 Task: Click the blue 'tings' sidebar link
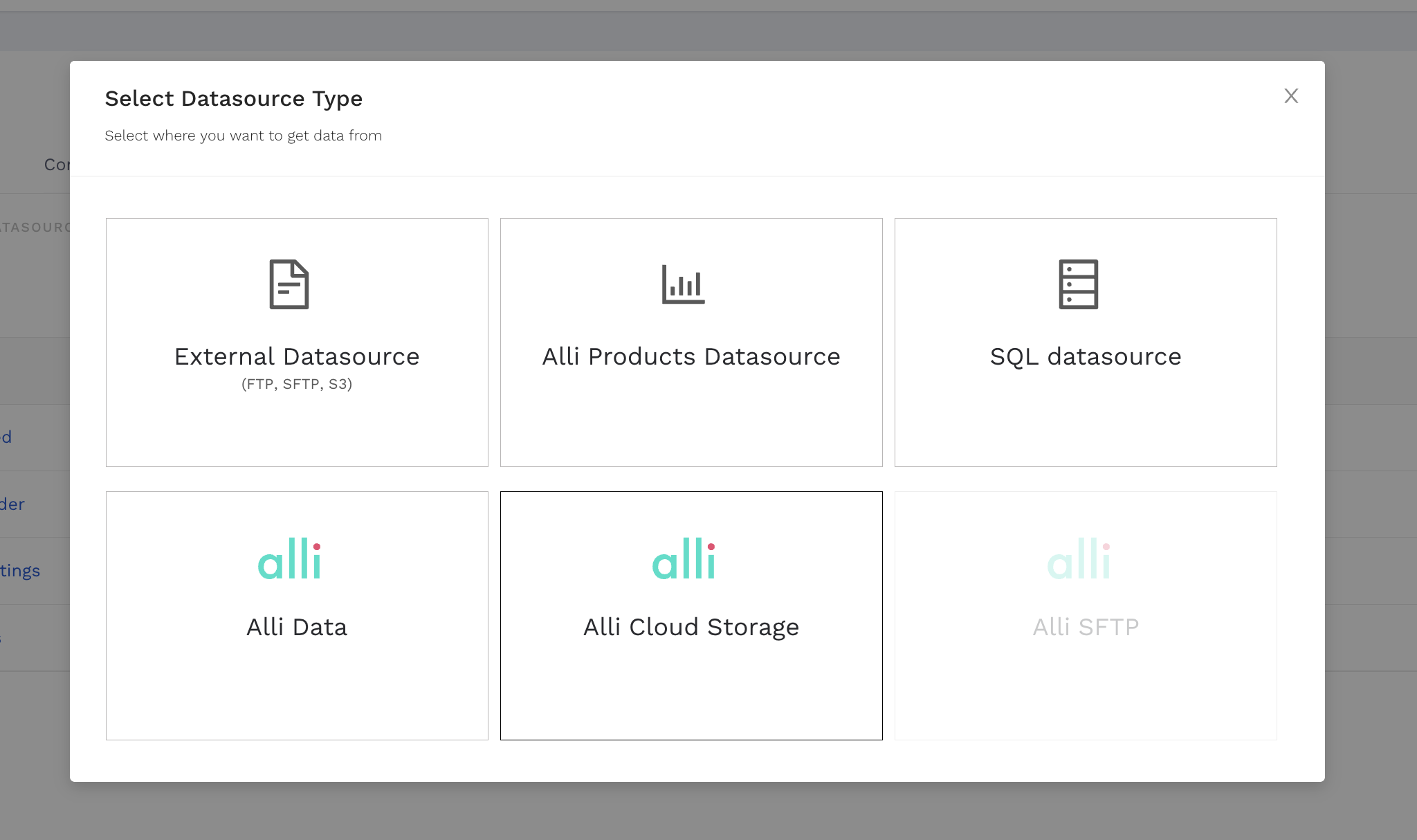(x=20, y=571)
